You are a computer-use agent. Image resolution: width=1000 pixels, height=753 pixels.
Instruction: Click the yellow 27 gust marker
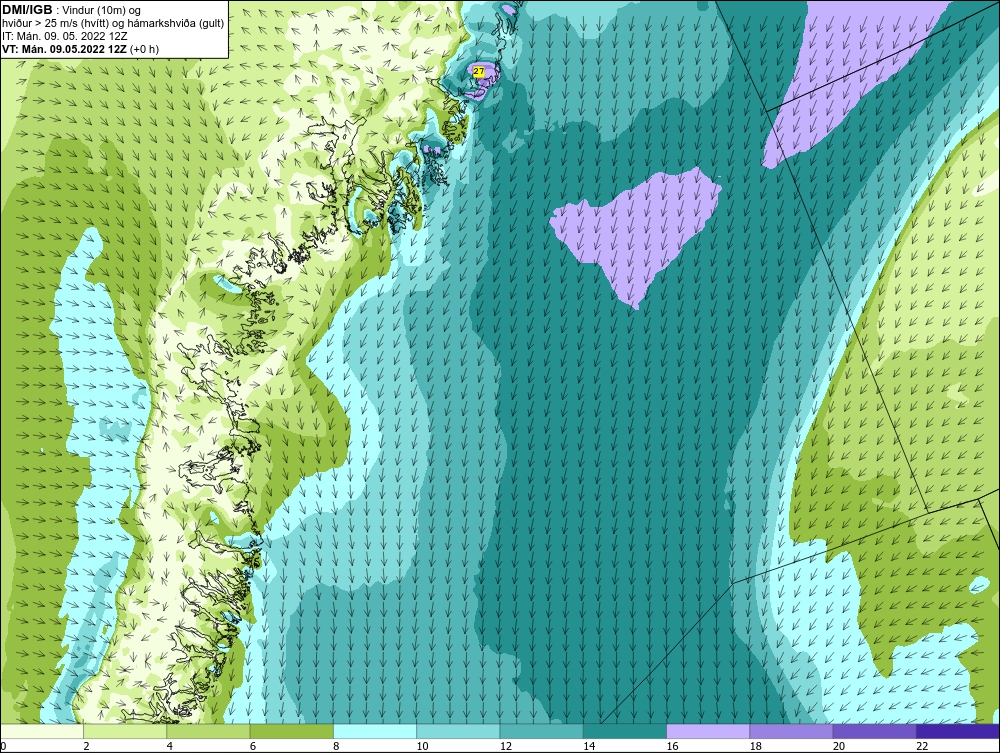pos(479,72)
